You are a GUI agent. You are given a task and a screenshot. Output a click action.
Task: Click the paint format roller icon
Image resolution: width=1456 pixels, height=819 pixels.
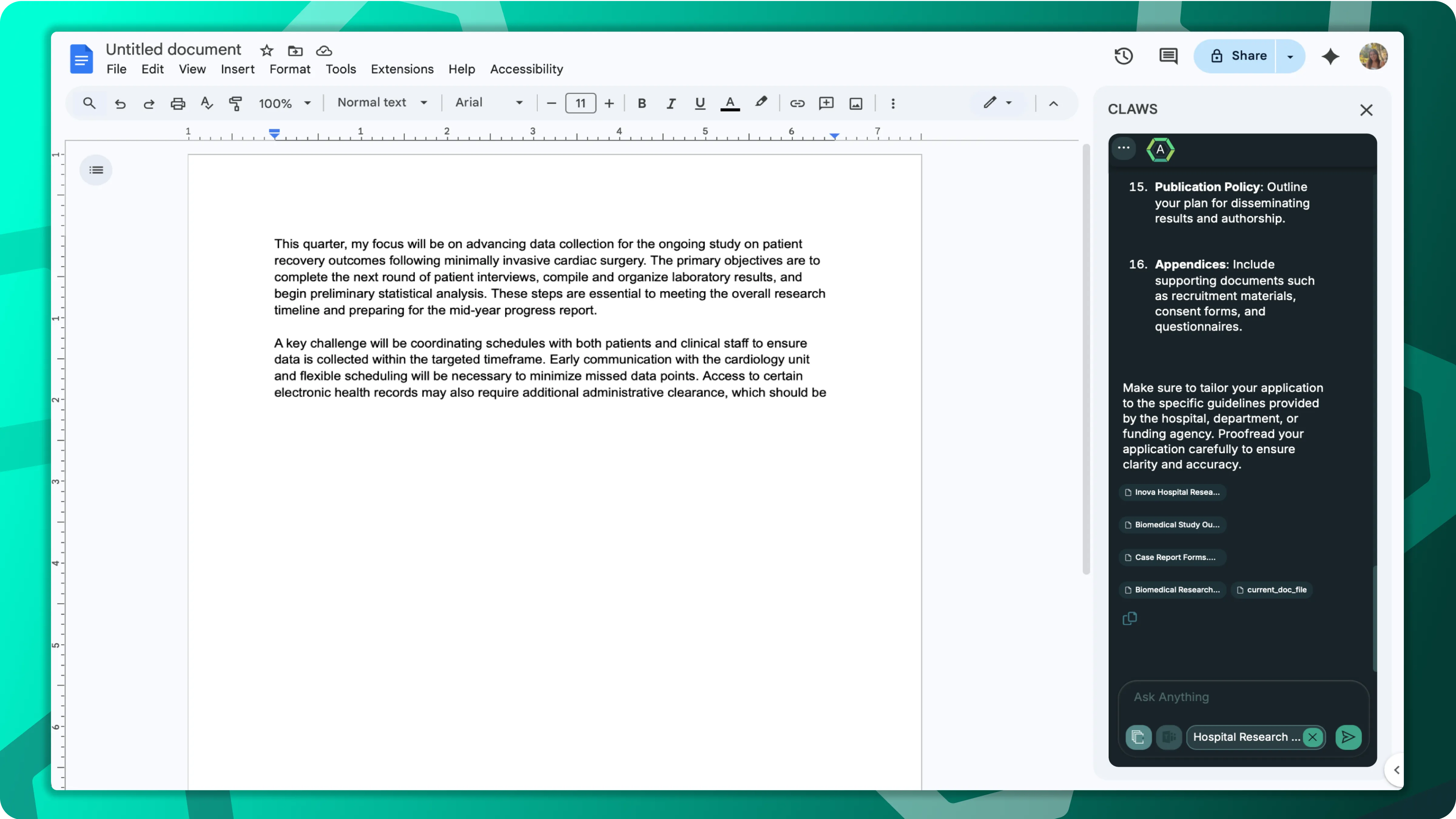tap(235, 103)
